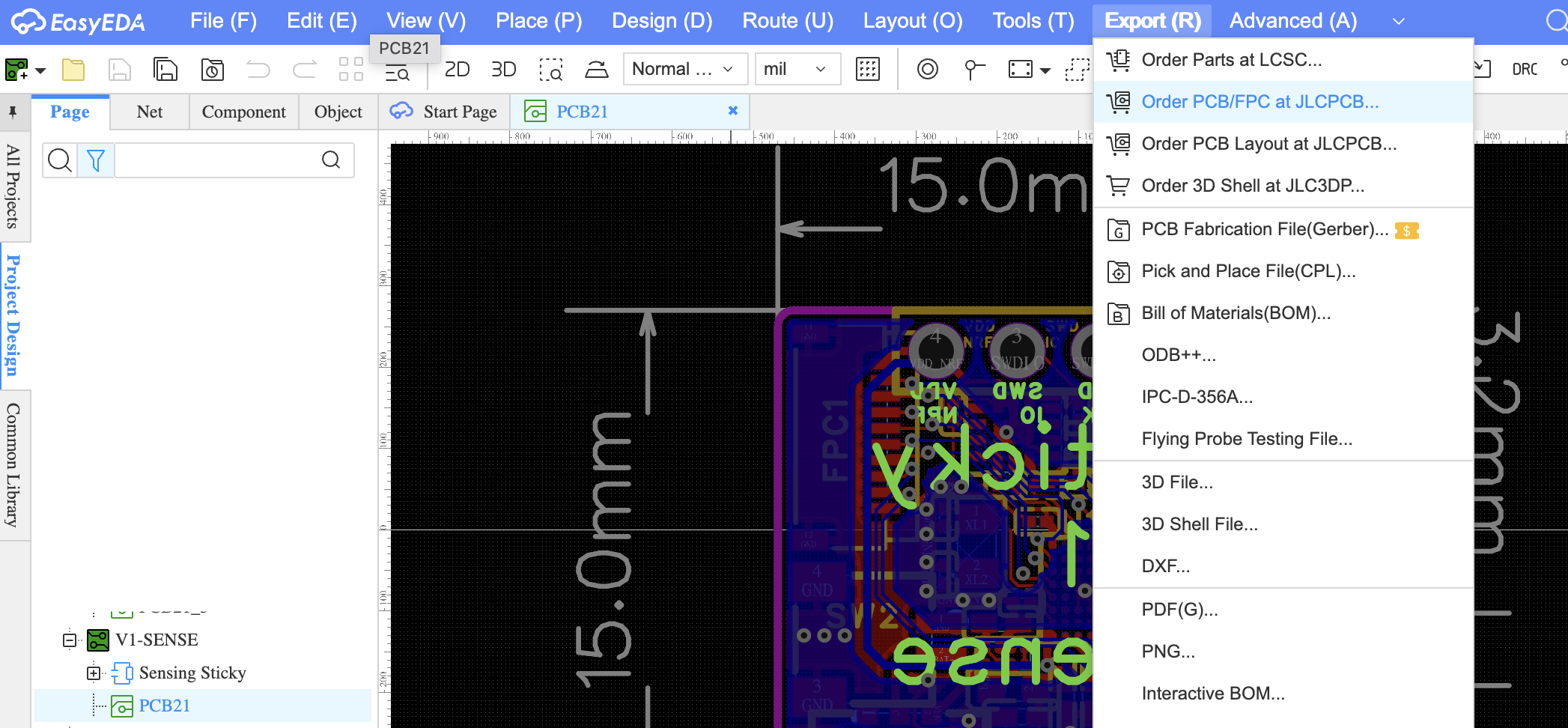Export PDF(G) document

1283,610
